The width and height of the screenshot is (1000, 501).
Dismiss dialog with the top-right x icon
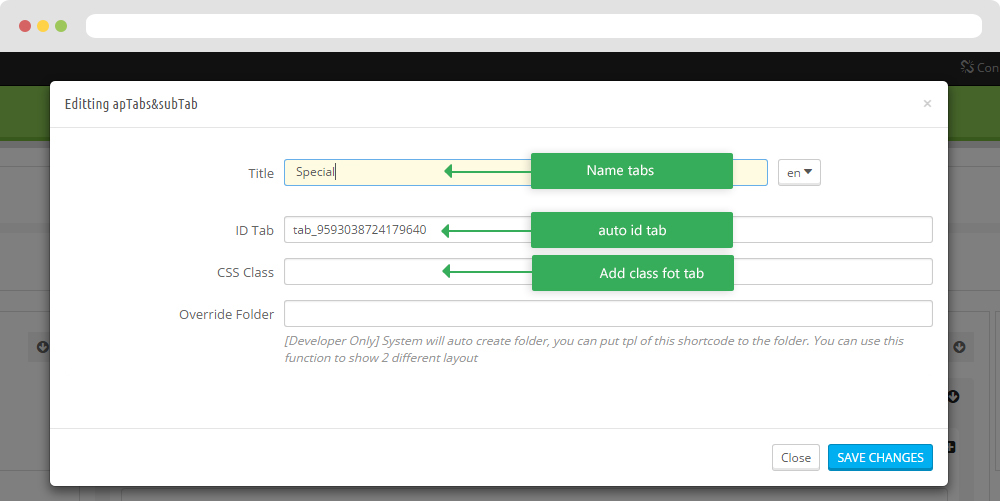click(x=927, y=103)
